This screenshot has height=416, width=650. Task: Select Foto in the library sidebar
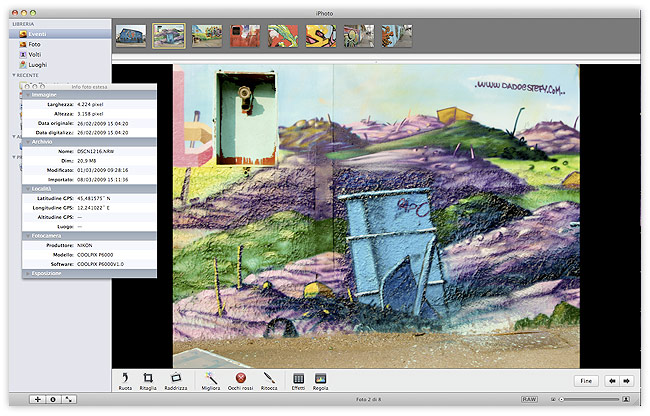pyautogui.click(x=60, y=44)
